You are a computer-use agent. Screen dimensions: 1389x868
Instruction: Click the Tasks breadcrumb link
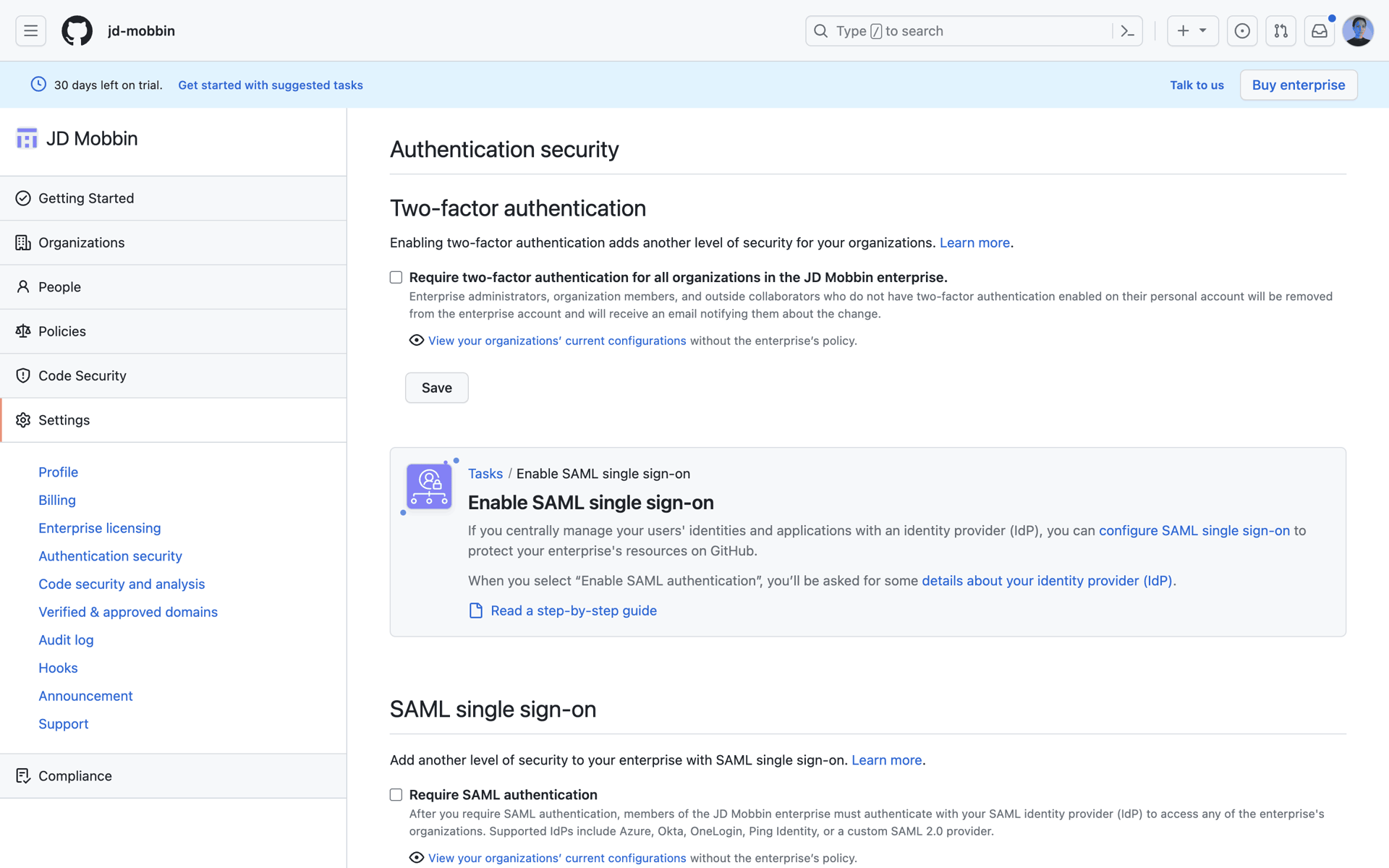tap(485, 474)
